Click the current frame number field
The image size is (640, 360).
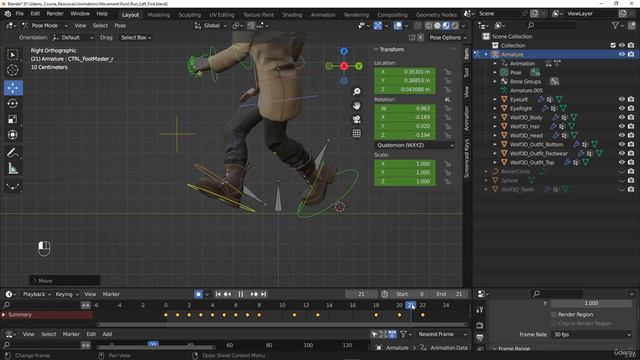361,294
